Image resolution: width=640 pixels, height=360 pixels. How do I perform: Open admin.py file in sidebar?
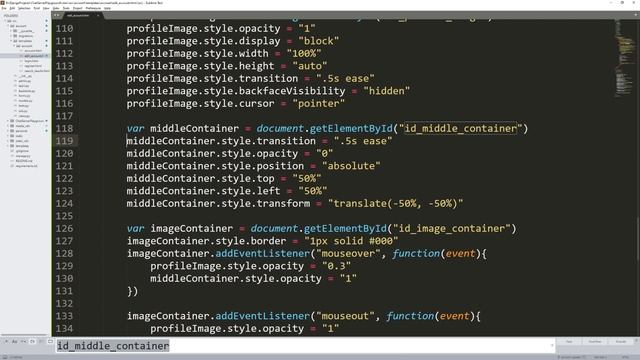click(24, 81)
